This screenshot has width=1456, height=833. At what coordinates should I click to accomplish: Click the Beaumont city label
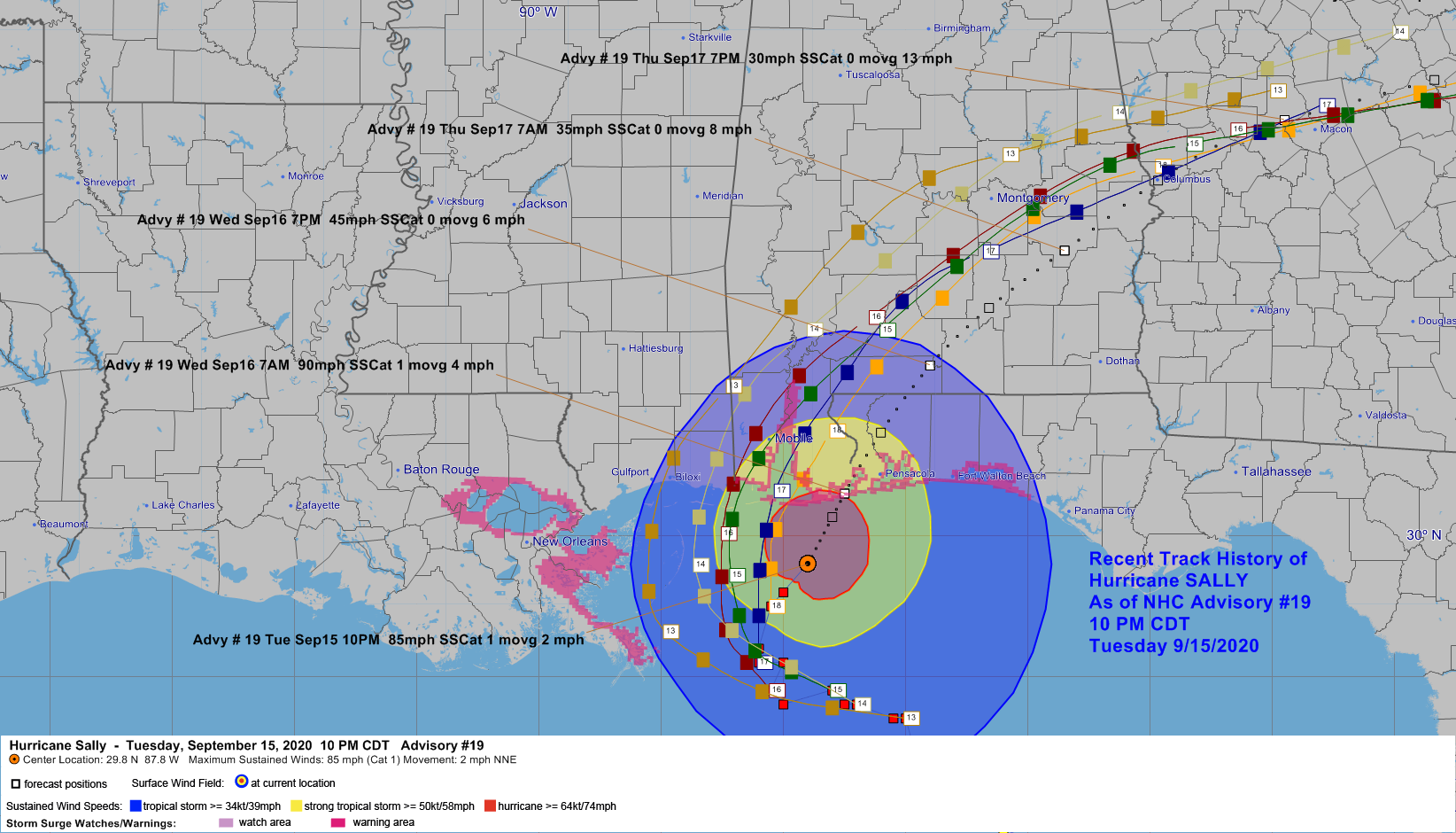pos(63,524)
